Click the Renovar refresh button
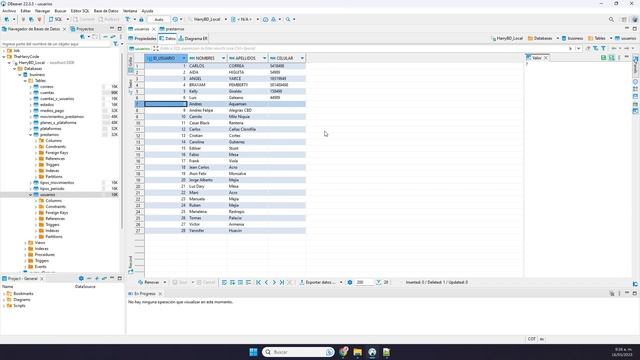The width and height of the screenshot is (640, 360). (x=149, y=282)
